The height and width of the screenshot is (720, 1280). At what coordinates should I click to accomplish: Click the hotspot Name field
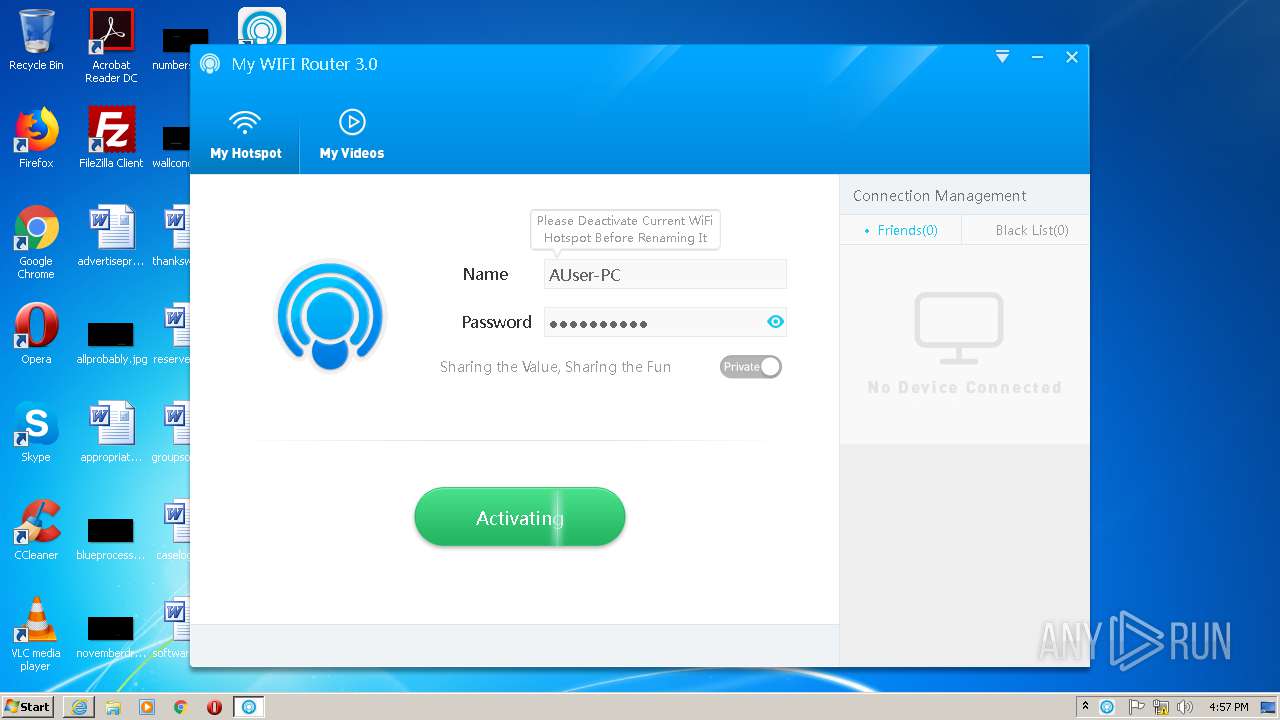(x=665, y=274)
